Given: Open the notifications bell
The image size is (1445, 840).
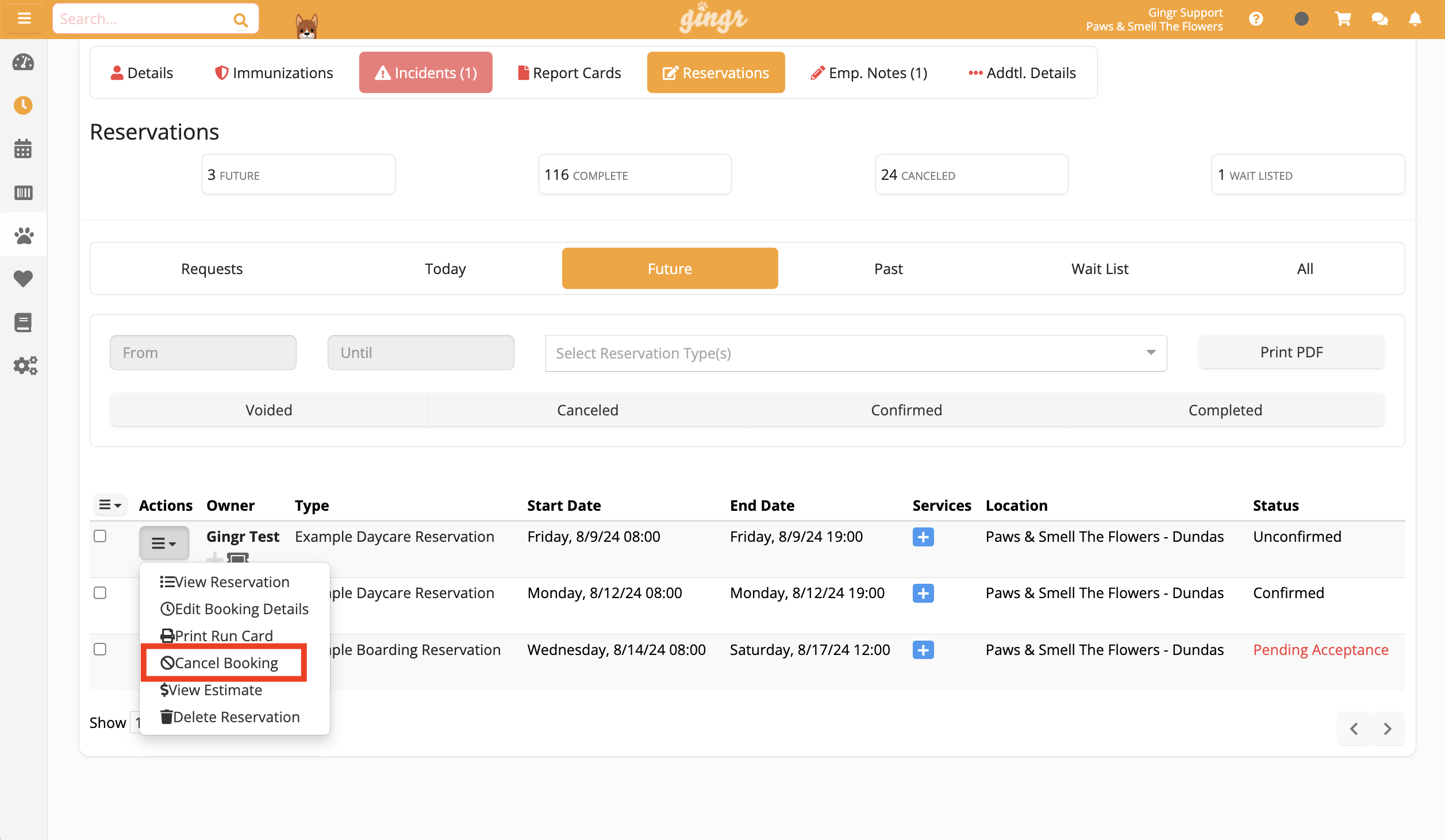Looking at the screenshot, I should click(1415, 20).
